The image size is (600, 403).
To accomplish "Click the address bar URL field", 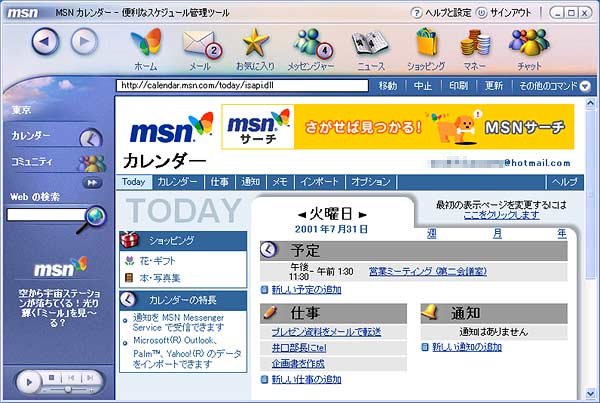I will click(x=242, y=85).
